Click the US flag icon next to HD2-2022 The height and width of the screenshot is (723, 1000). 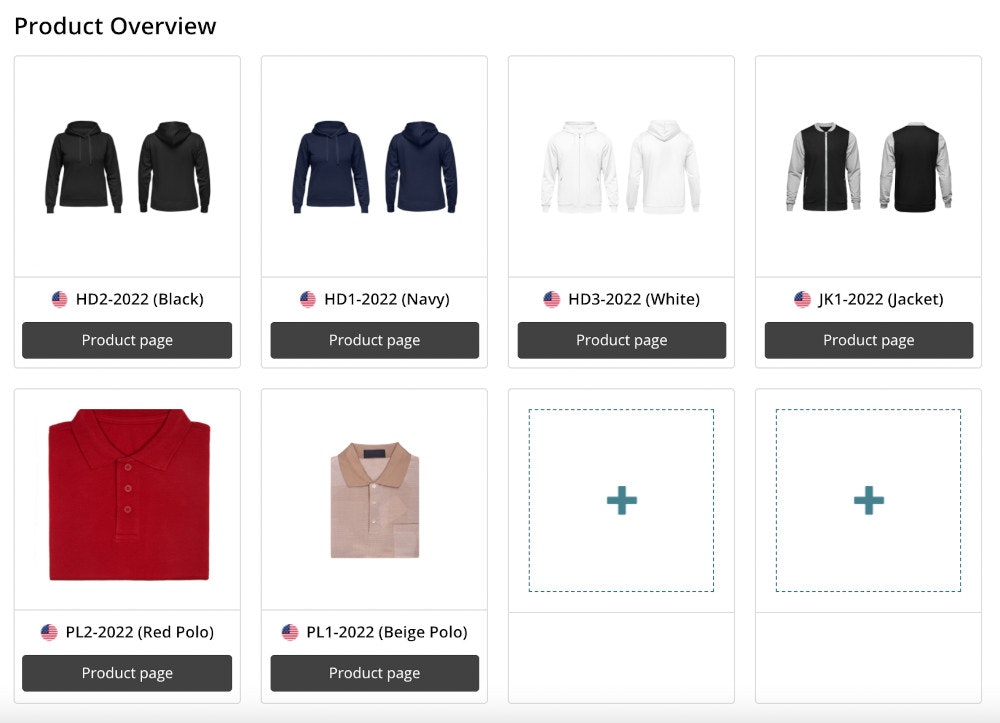(58, 298)
